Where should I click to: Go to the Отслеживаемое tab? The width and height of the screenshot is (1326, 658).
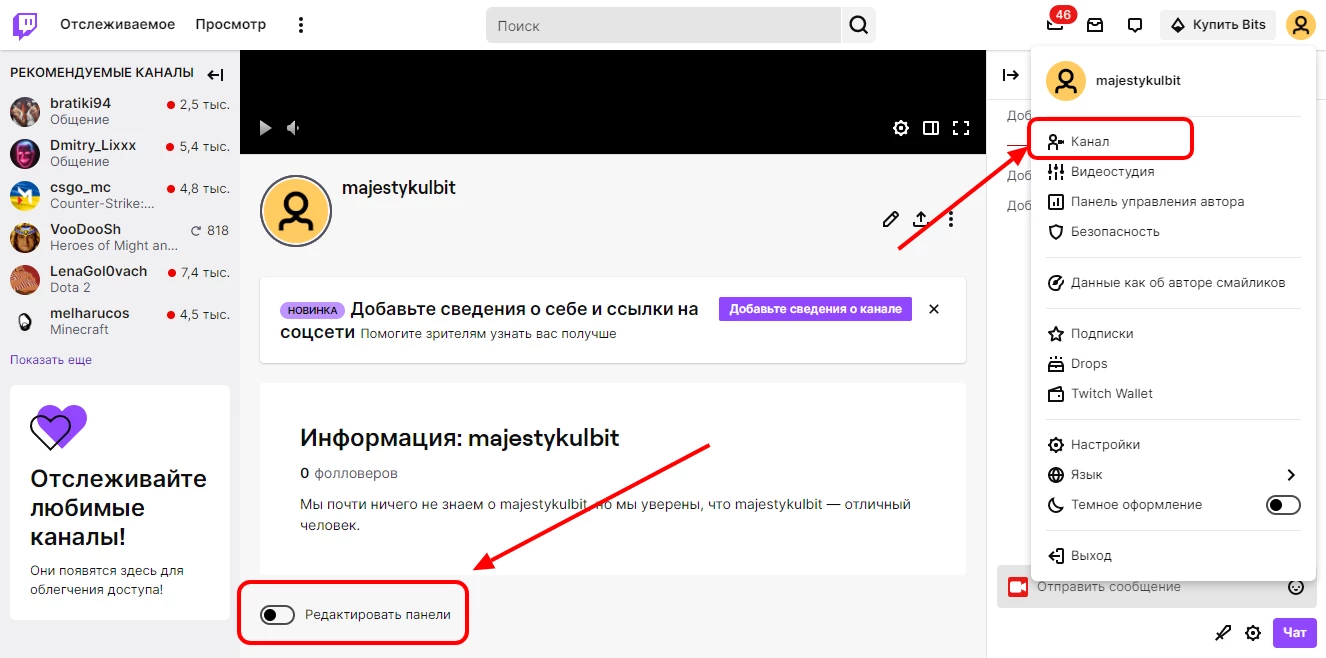117,25
